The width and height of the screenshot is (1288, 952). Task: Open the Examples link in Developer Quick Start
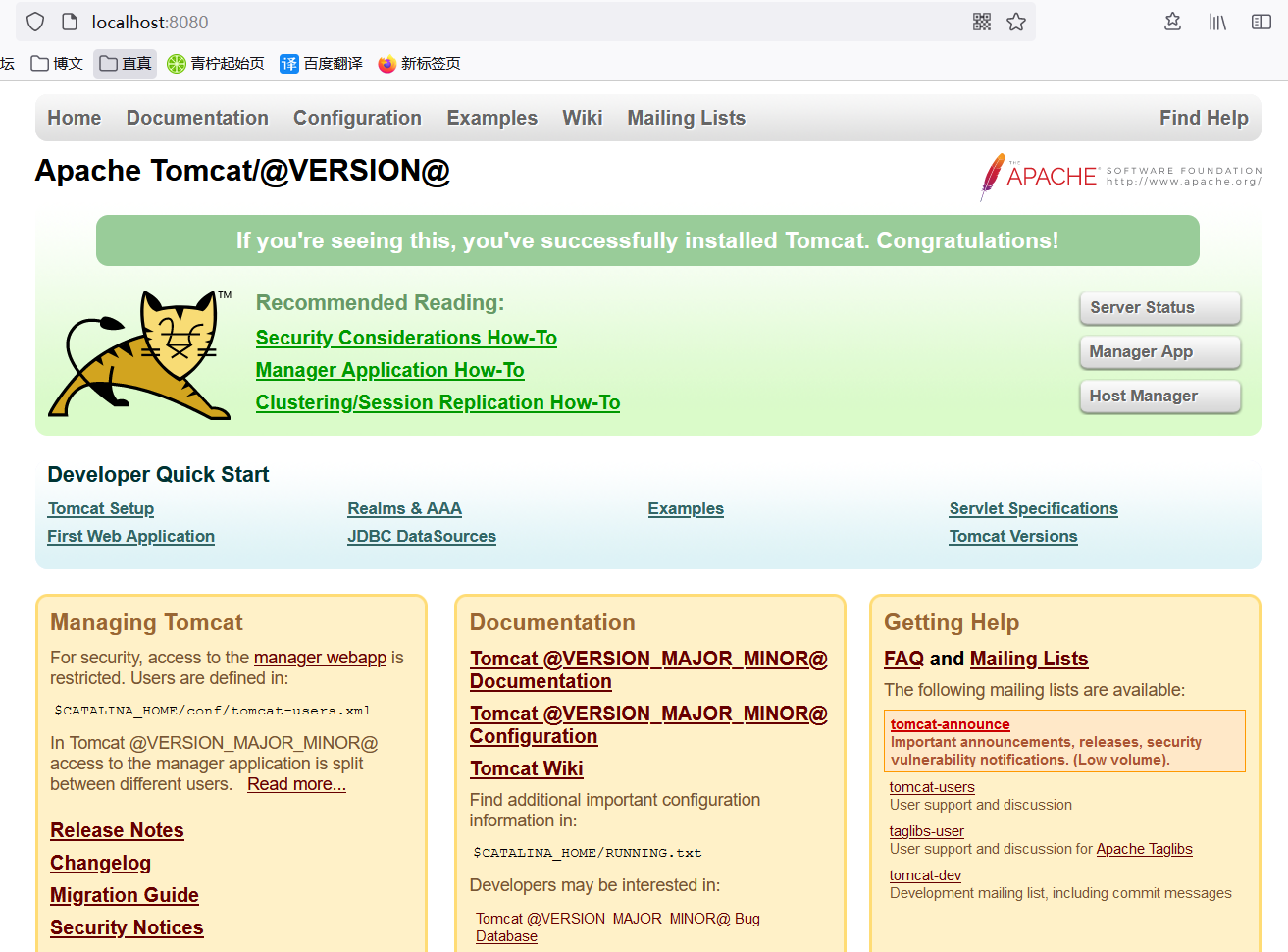click(x=686, y=508)
